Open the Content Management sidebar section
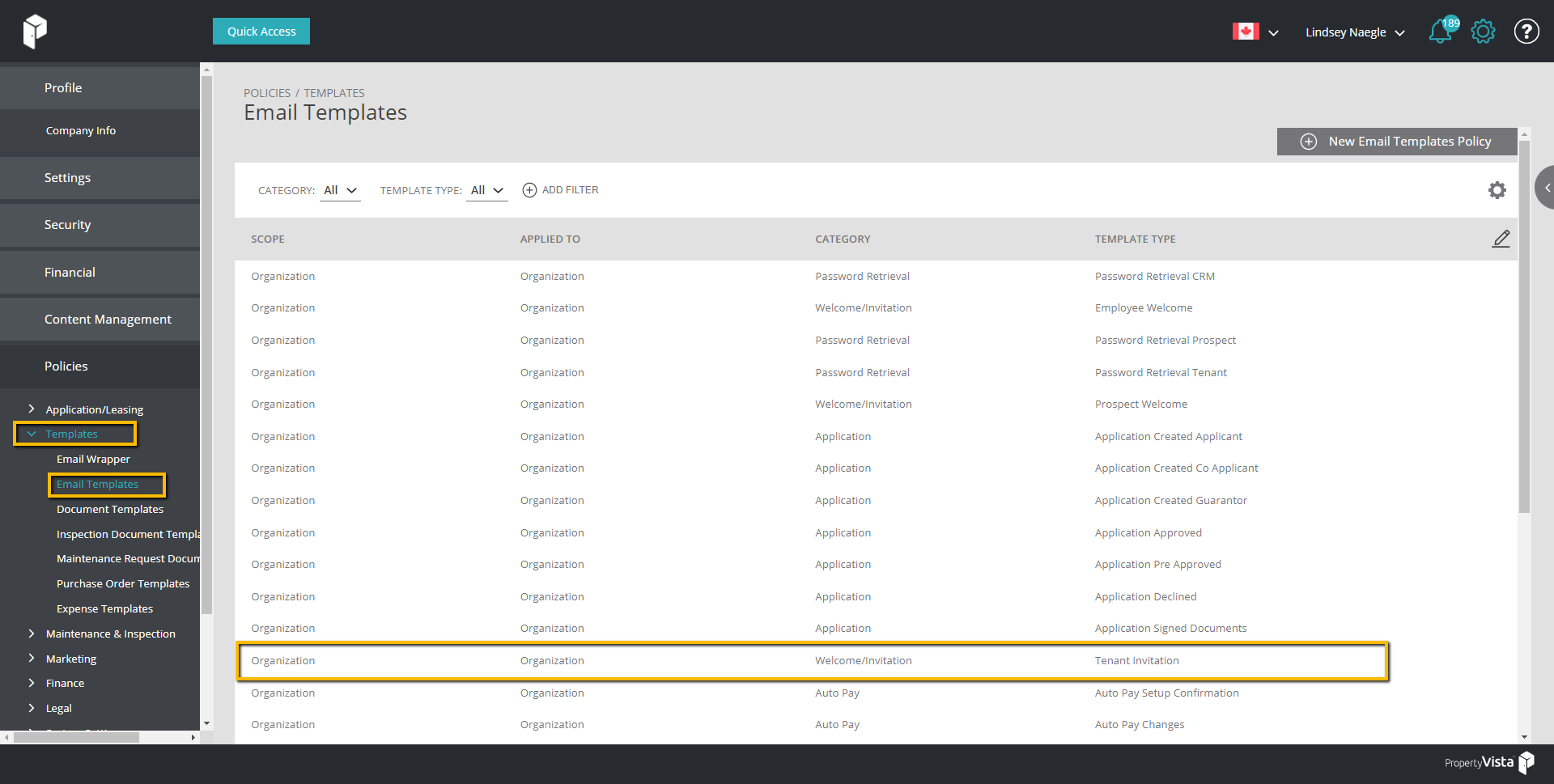Image resolution: width=1554 pixels, height=784 pixels. [100, 319]
